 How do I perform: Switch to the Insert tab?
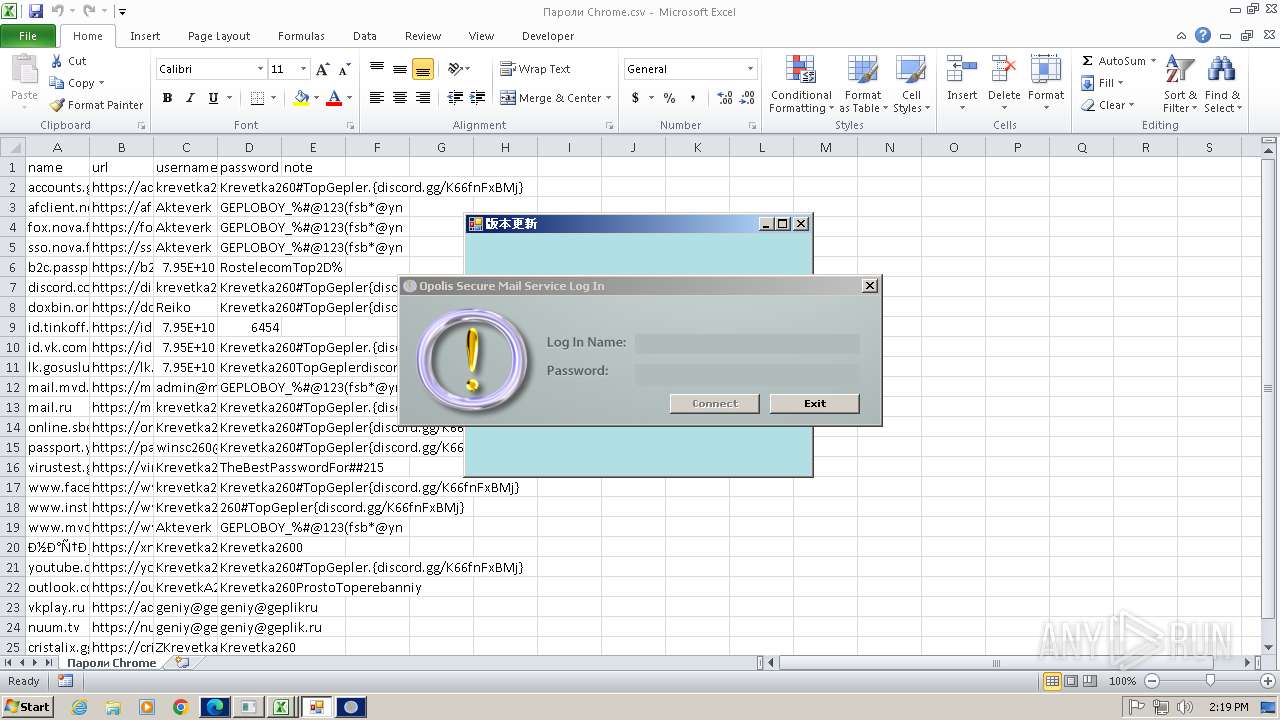(145, 36)
